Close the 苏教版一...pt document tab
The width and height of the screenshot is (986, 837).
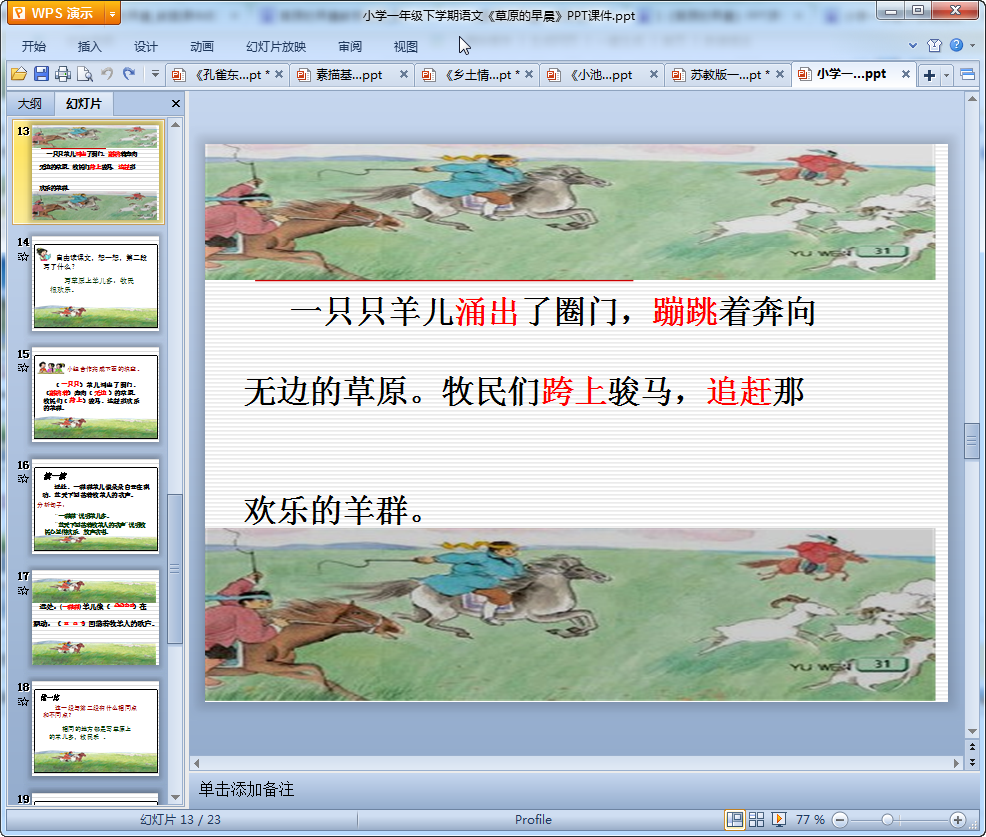pyautogui.click(x=780, y=74)
